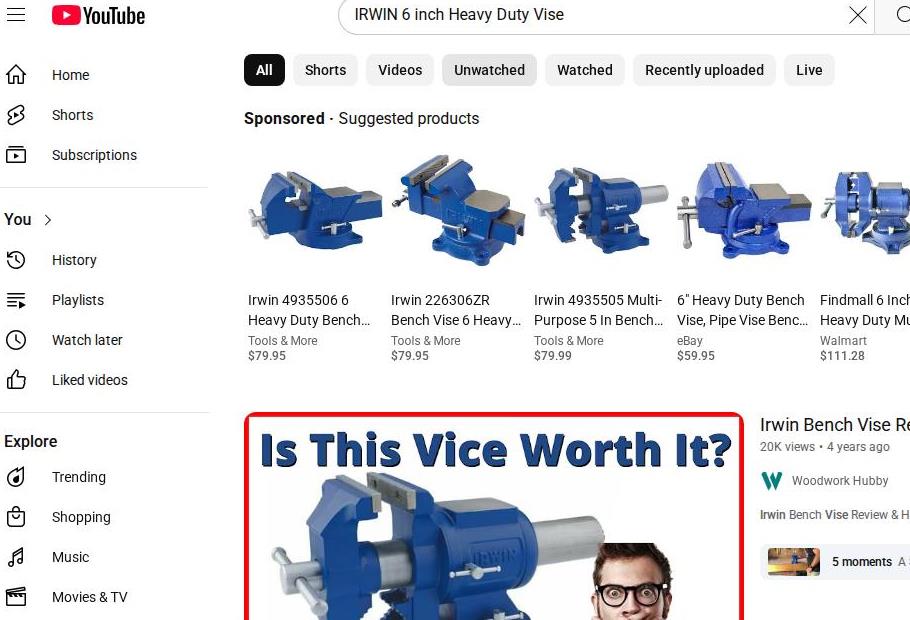Expand the You section chevron
Screen dimensions: 910x620
click(x=48, y=219)
